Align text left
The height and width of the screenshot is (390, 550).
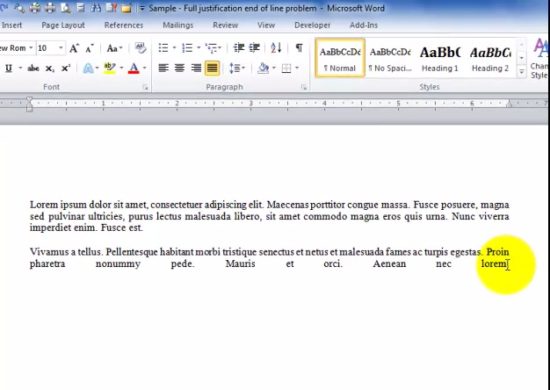[163, 68]
